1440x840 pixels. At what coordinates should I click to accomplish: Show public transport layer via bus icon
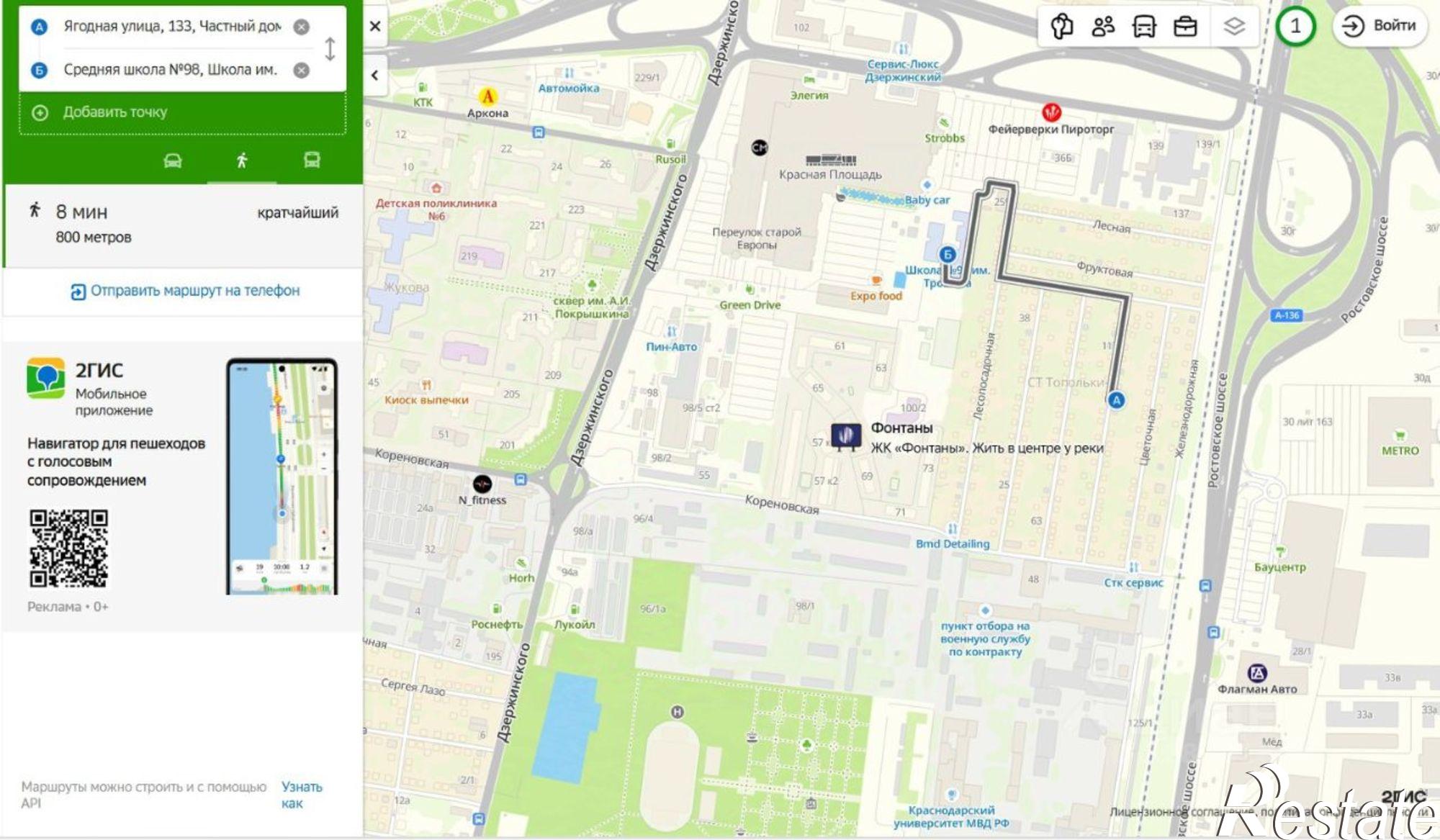point(1144,27)
